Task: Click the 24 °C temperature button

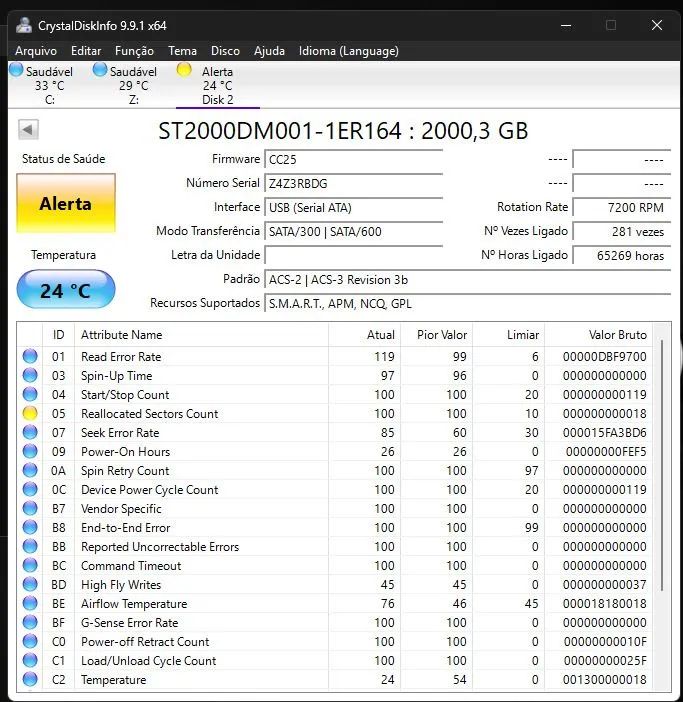Action: (x=66, y=290)
